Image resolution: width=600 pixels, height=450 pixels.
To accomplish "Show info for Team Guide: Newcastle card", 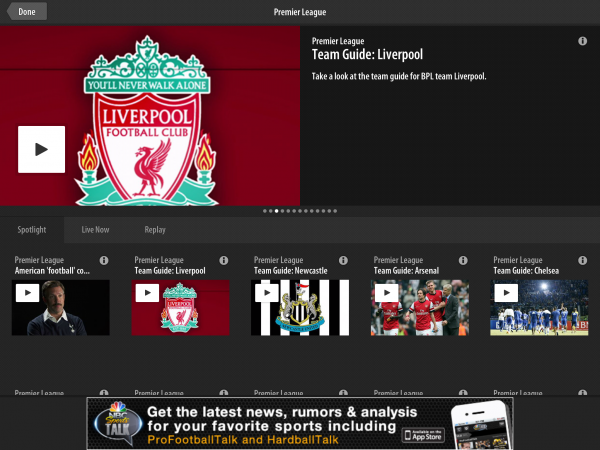I will point(343,261).
